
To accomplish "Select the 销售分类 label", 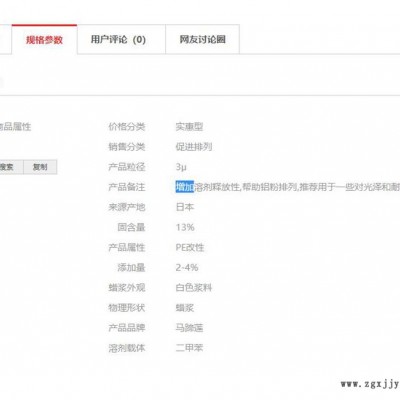I will 127,147.
